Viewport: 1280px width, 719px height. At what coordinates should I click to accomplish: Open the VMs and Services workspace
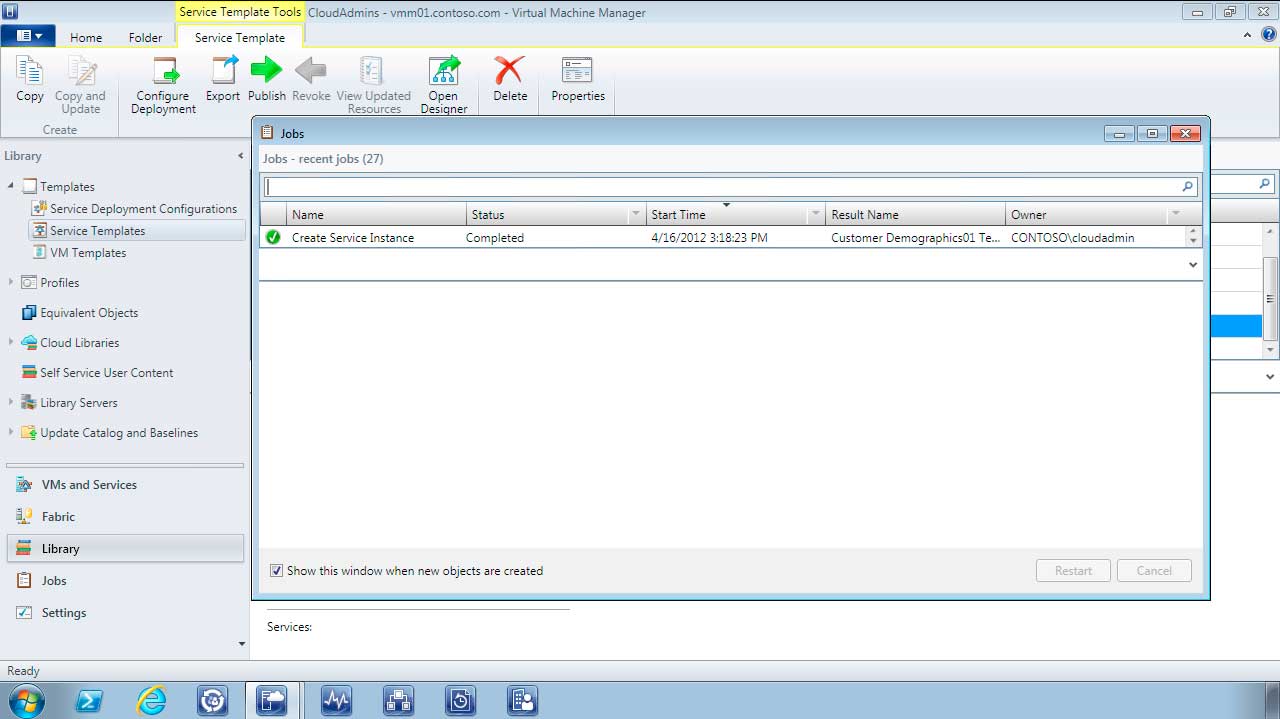pyautogui.click(x=125, y=485)
